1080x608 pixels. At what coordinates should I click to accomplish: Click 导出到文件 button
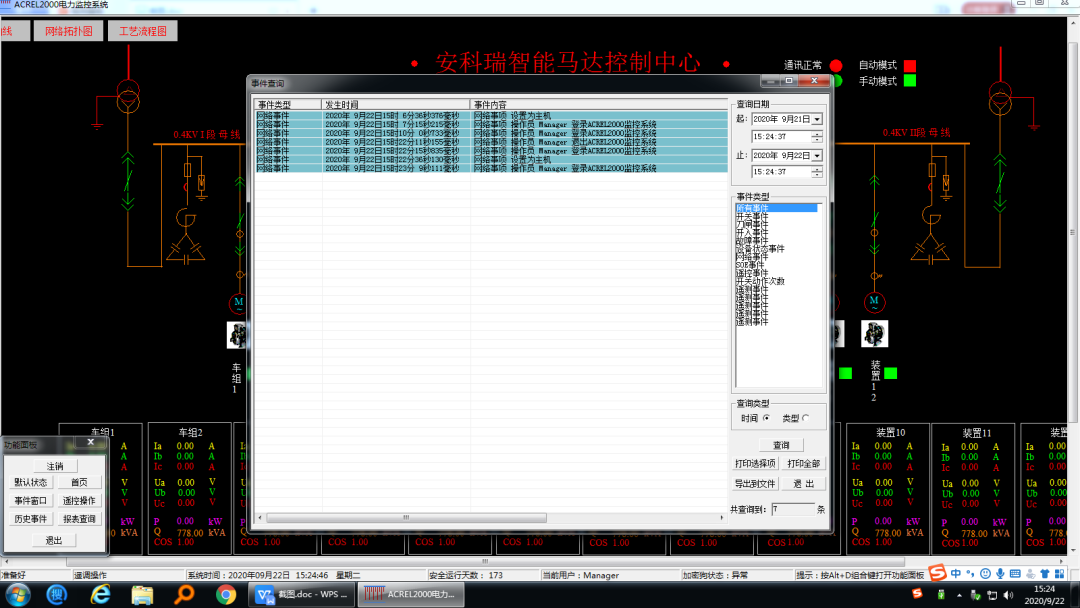click(x=755, y=484)
